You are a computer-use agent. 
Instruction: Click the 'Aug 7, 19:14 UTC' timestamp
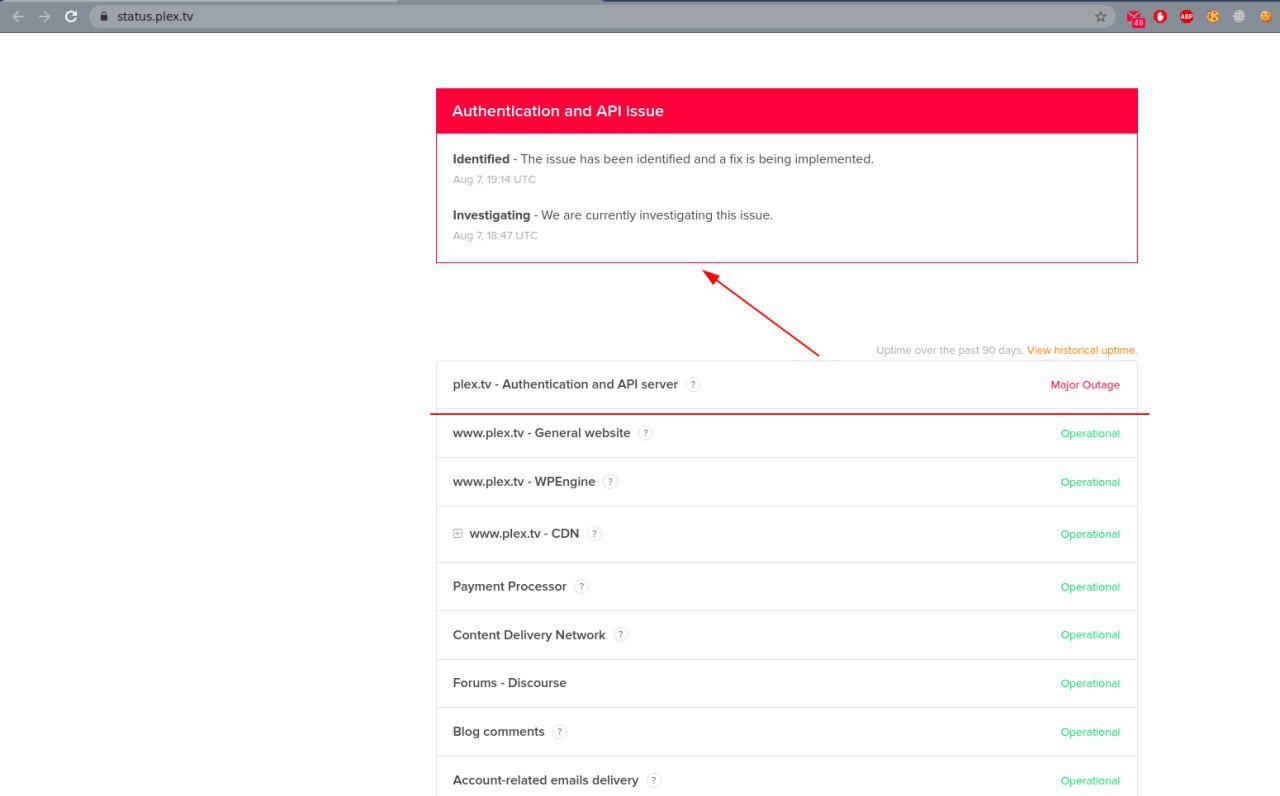[494, 180]
